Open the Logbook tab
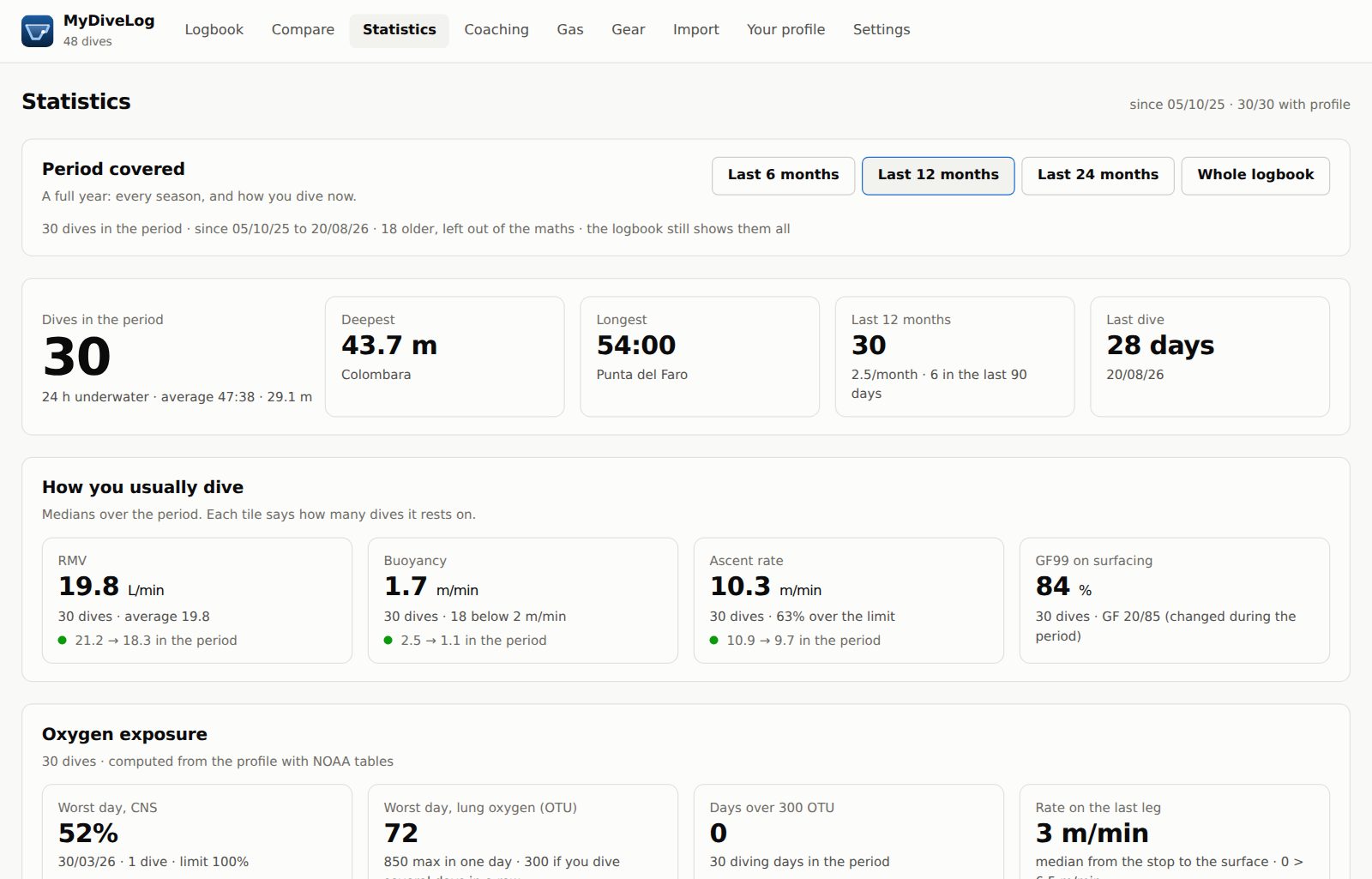Screen dimensions: 1372x879 coord(214,30)
